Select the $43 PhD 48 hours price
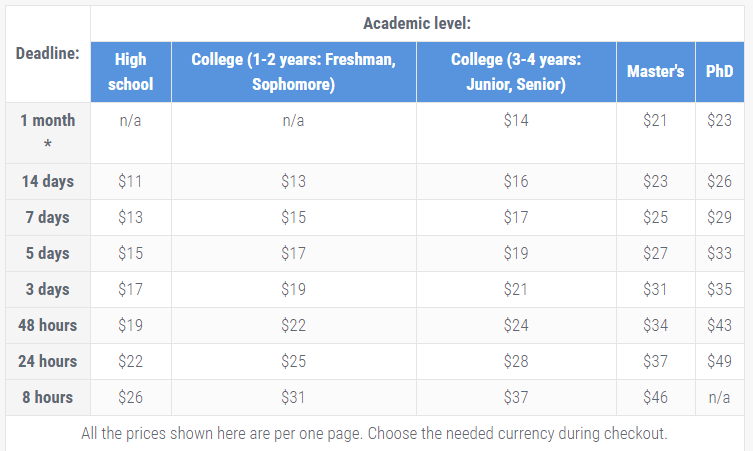 [x=719, y=325]
